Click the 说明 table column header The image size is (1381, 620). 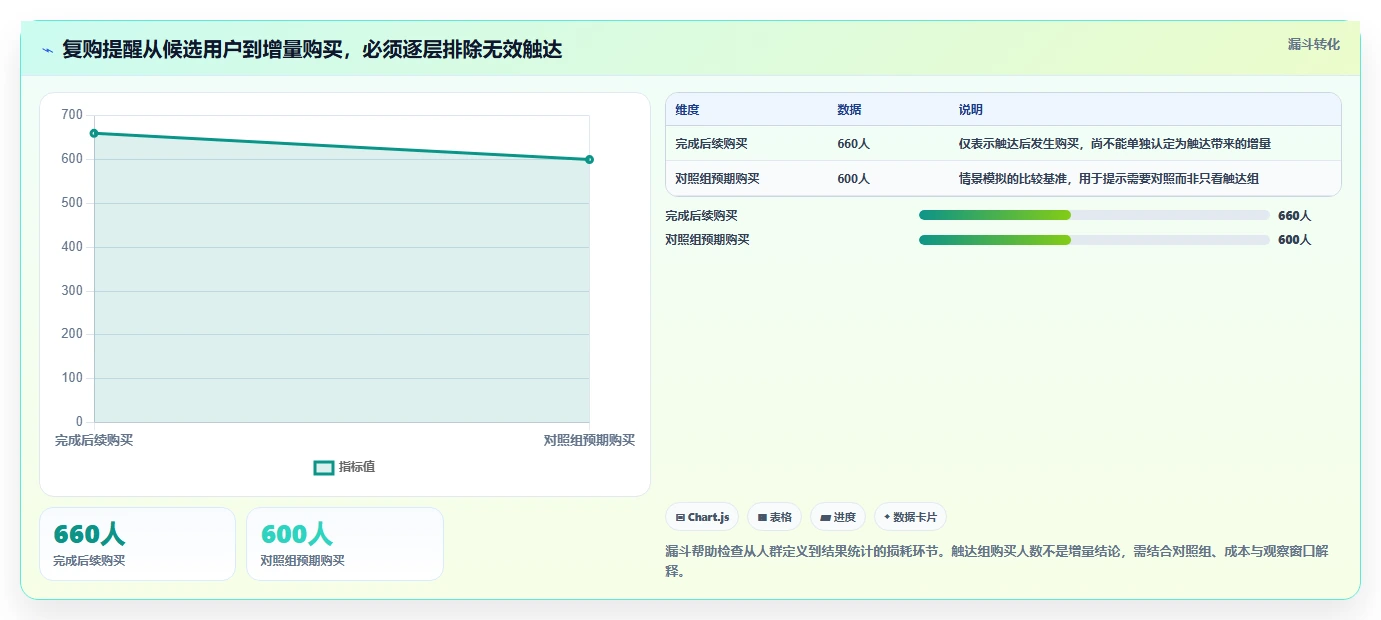click(970, 110)
